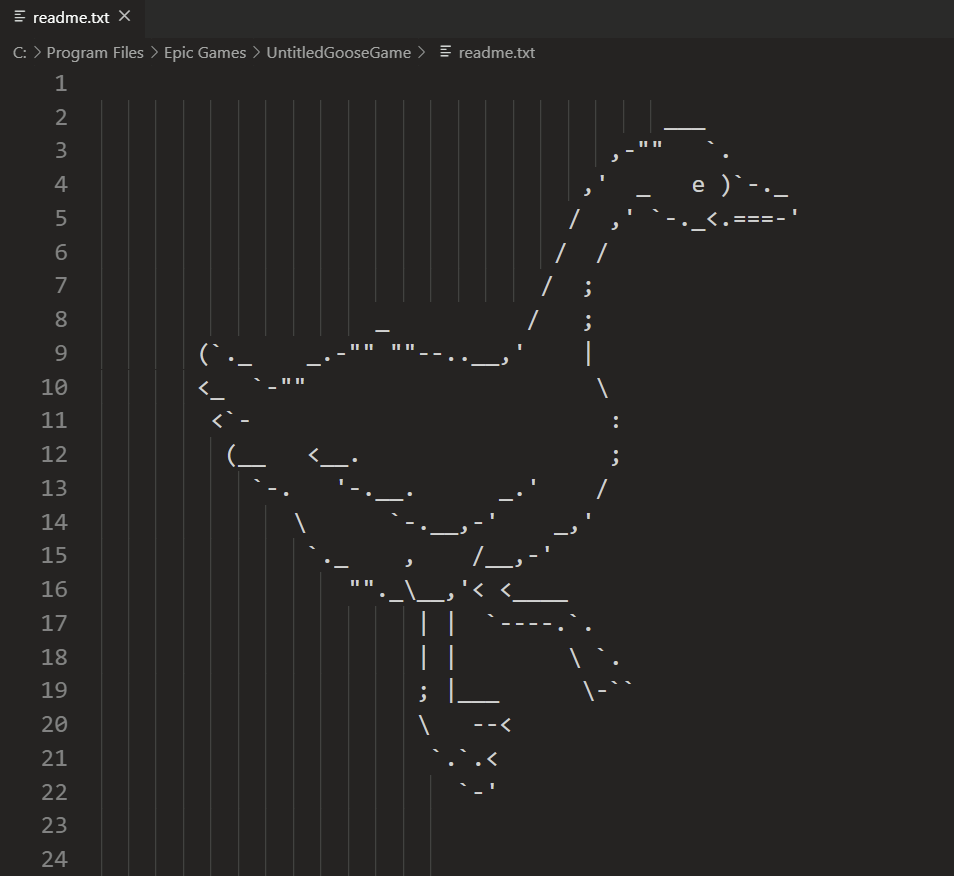Select line number 24 in the gutter
Screen dimensions: 954x876
tap(54, 859)
